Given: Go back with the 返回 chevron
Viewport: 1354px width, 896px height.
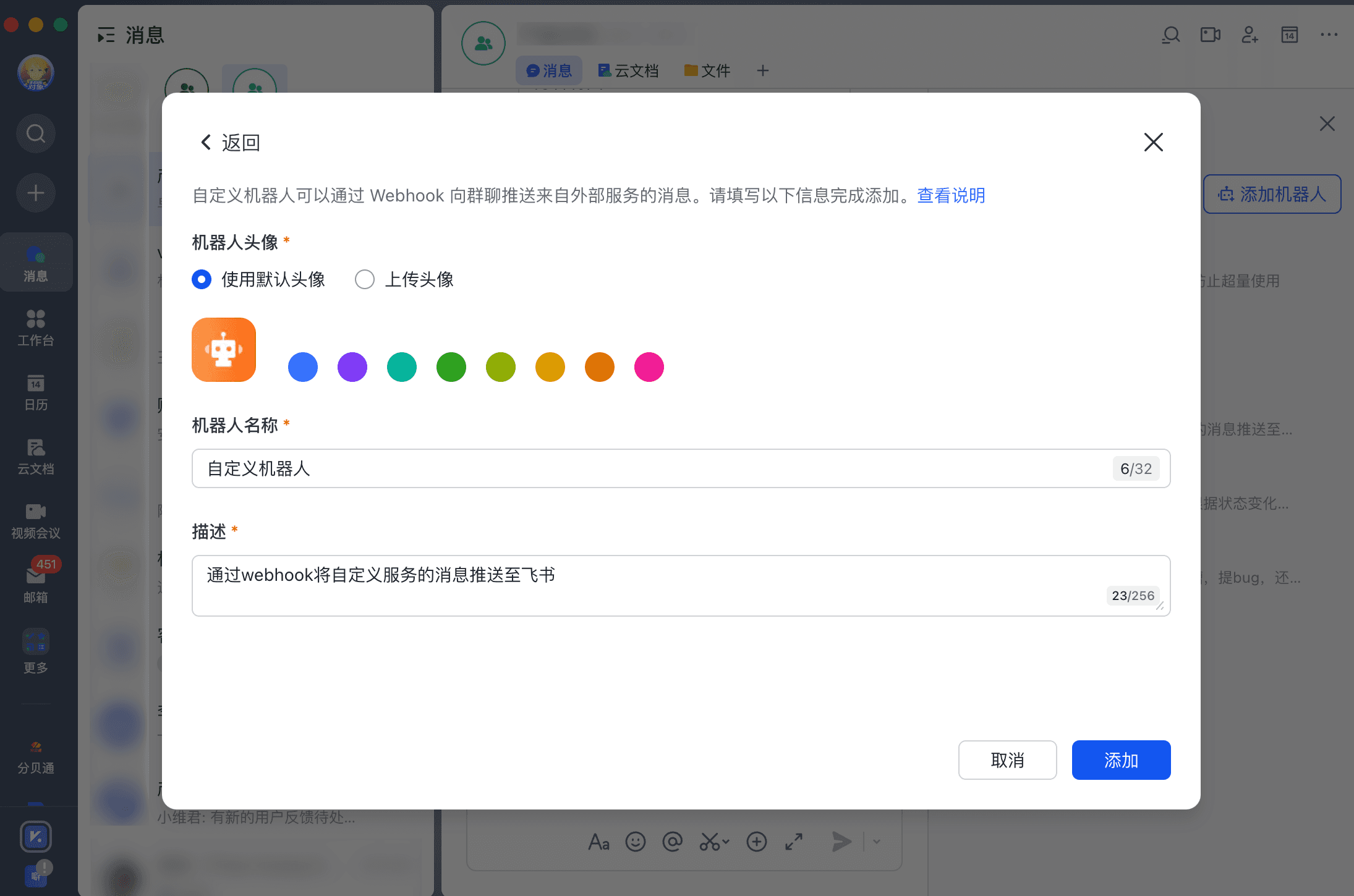Looking at the screenshot, I should (x=207, y=143).
